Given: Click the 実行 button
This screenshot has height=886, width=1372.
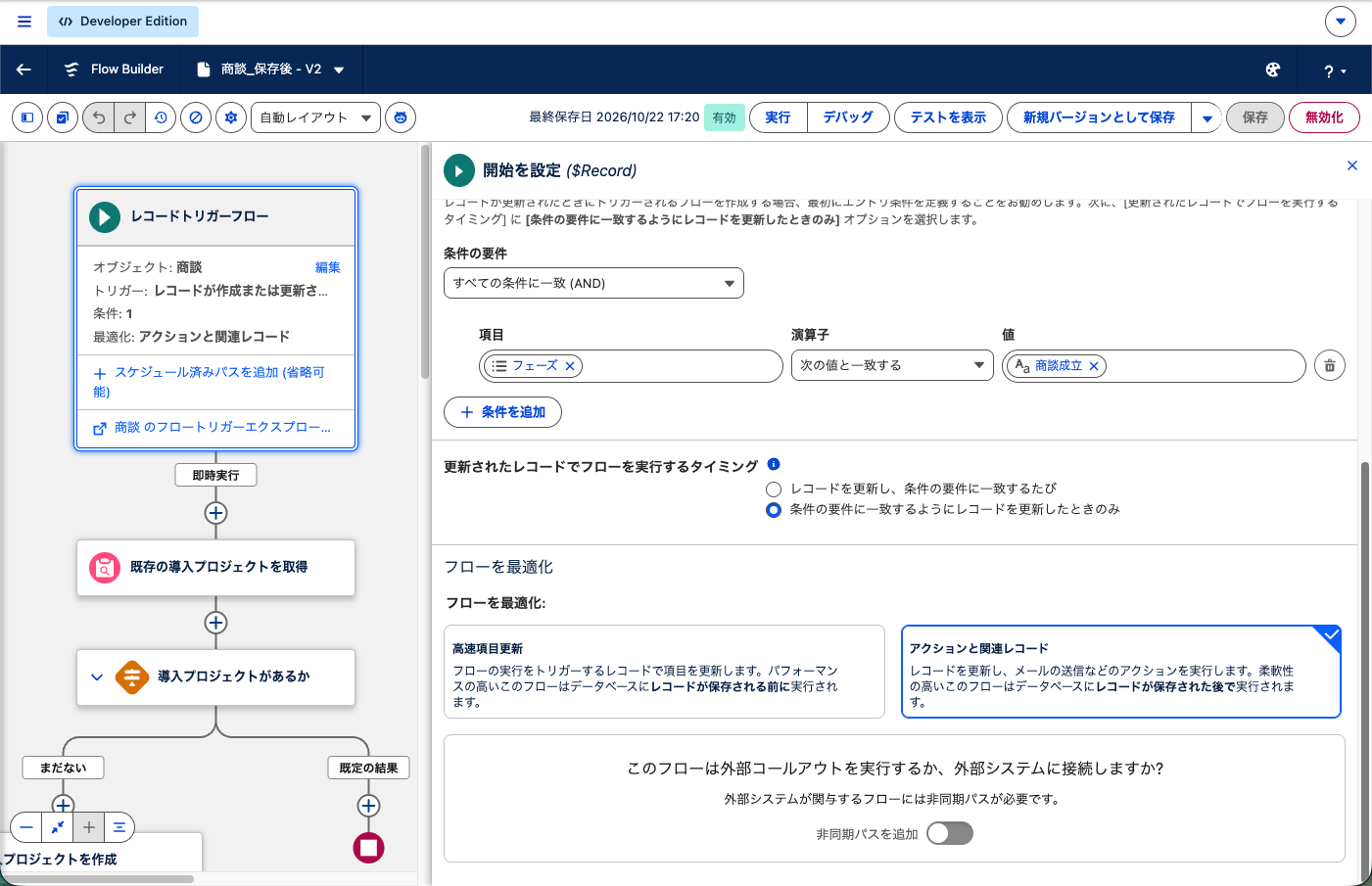Looking at the screenshot, I should click(778, 117).
